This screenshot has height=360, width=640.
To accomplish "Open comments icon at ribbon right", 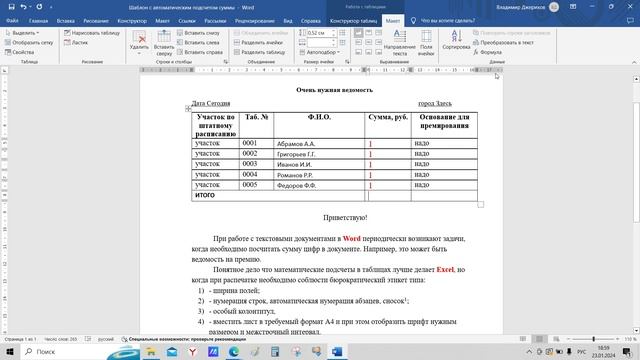I will coord(630,20).
